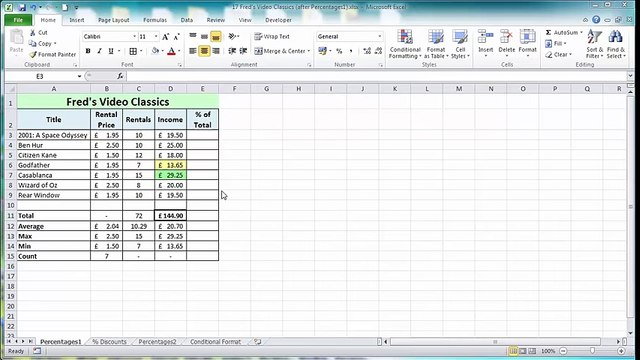640x360 pixels.
Task: Switch to the Data tab
Action: 187,20
